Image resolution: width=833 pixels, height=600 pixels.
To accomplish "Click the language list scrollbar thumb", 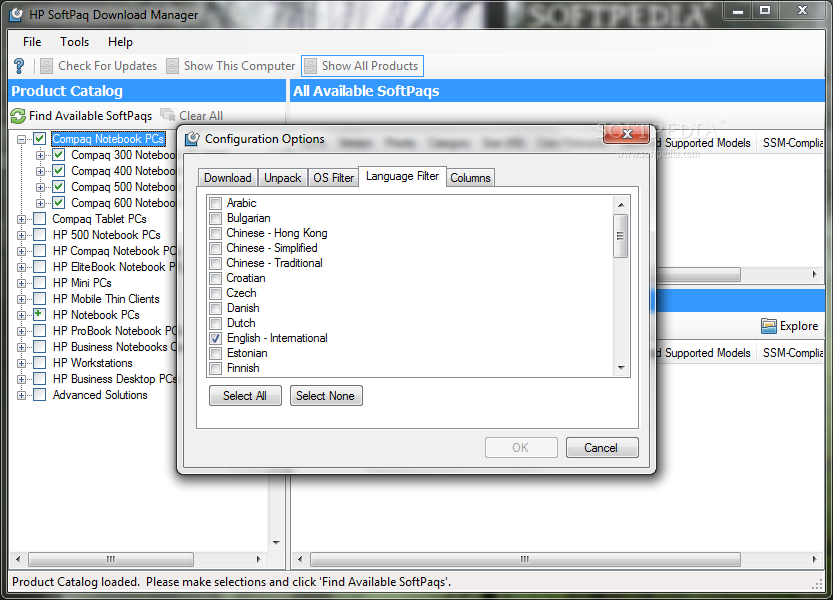I will click(x=620, y=236).
